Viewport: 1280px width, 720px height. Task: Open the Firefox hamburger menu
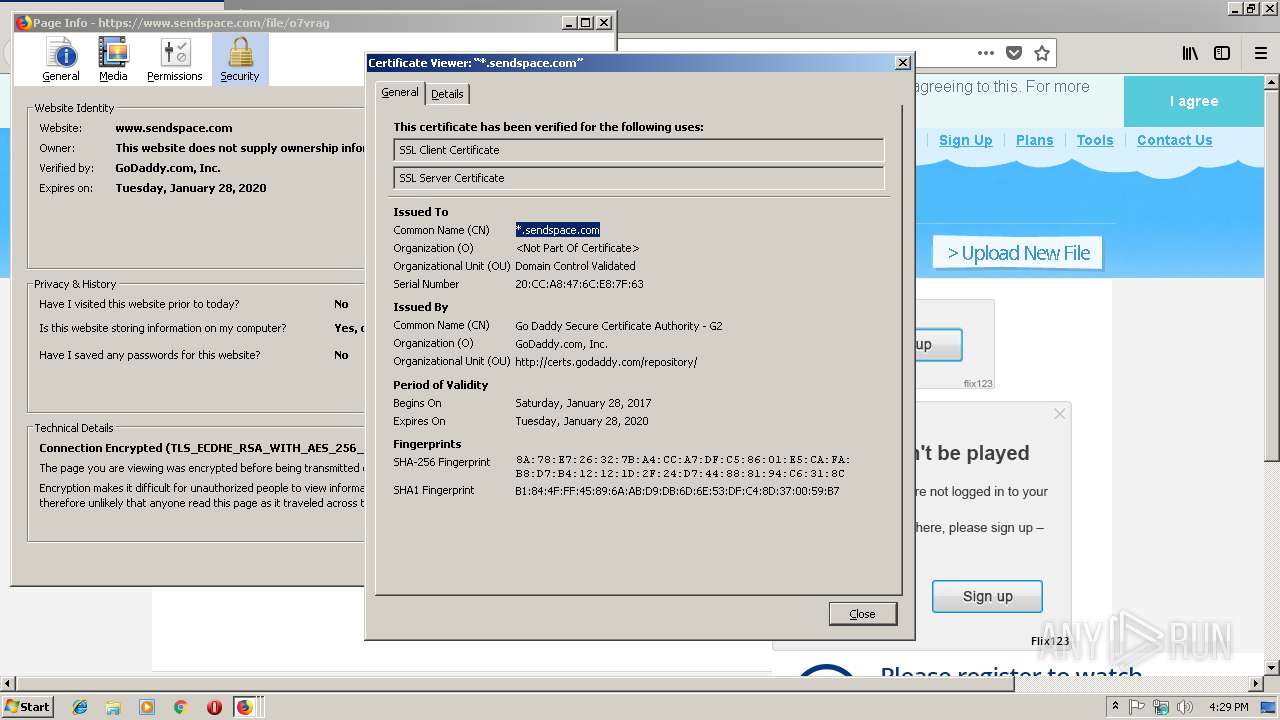(1261, 53)
